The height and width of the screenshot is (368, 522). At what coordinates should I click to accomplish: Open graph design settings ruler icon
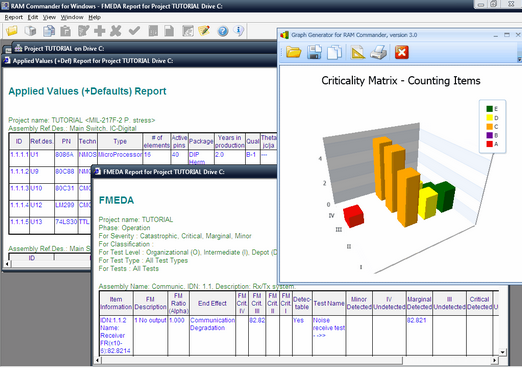click(358, 52)
